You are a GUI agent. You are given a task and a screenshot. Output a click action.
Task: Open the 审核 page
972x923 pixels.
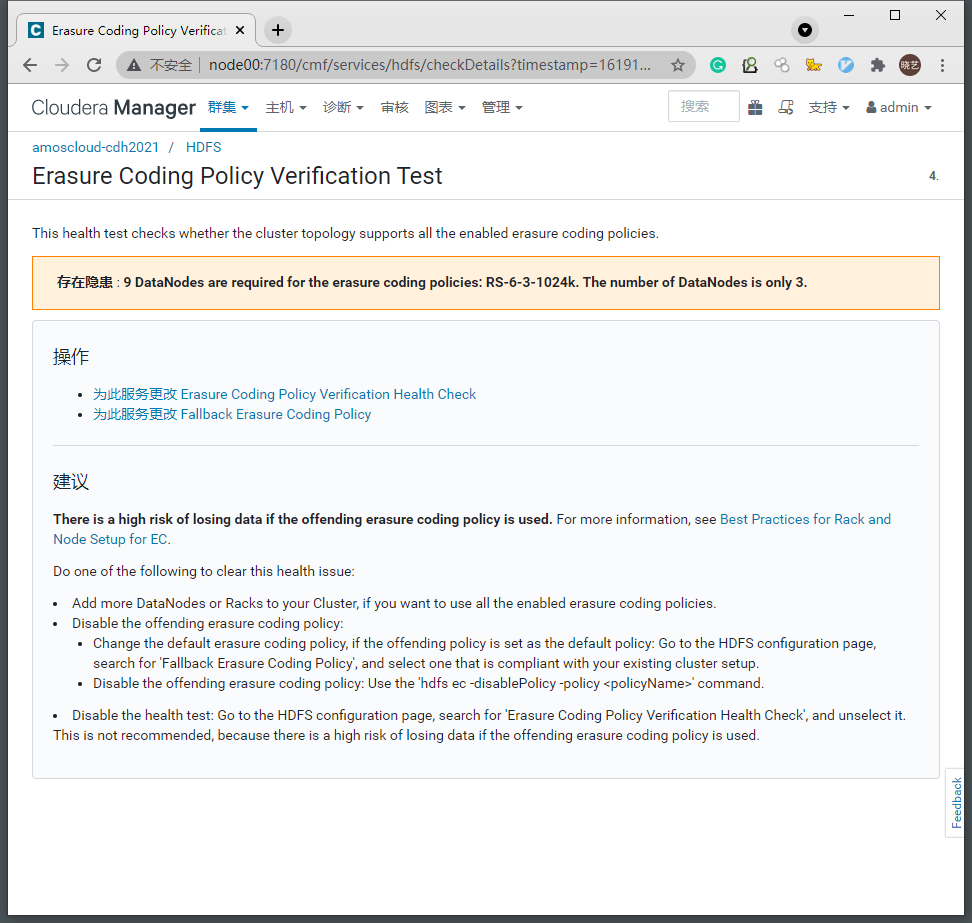pos(394,107)
